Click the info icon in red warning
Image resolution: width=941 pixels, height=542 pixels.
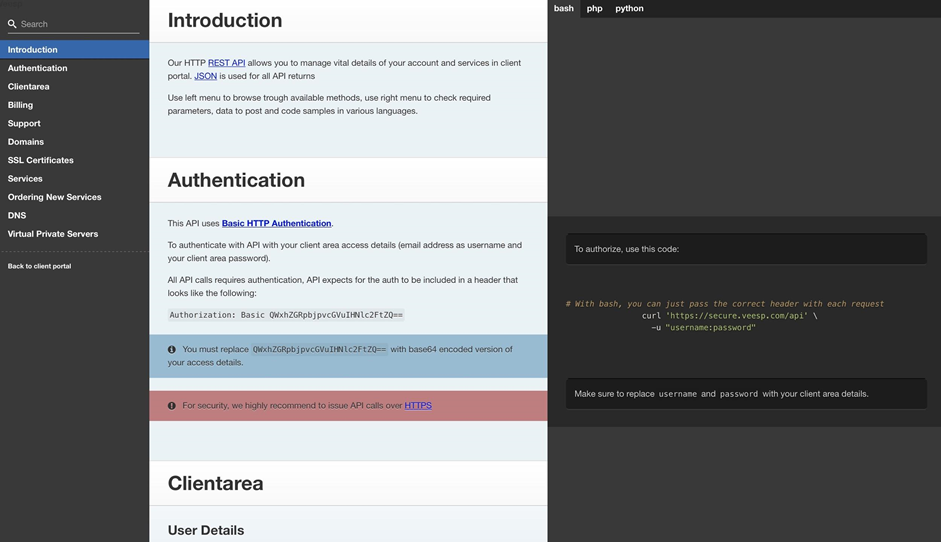tap(172, 406)
